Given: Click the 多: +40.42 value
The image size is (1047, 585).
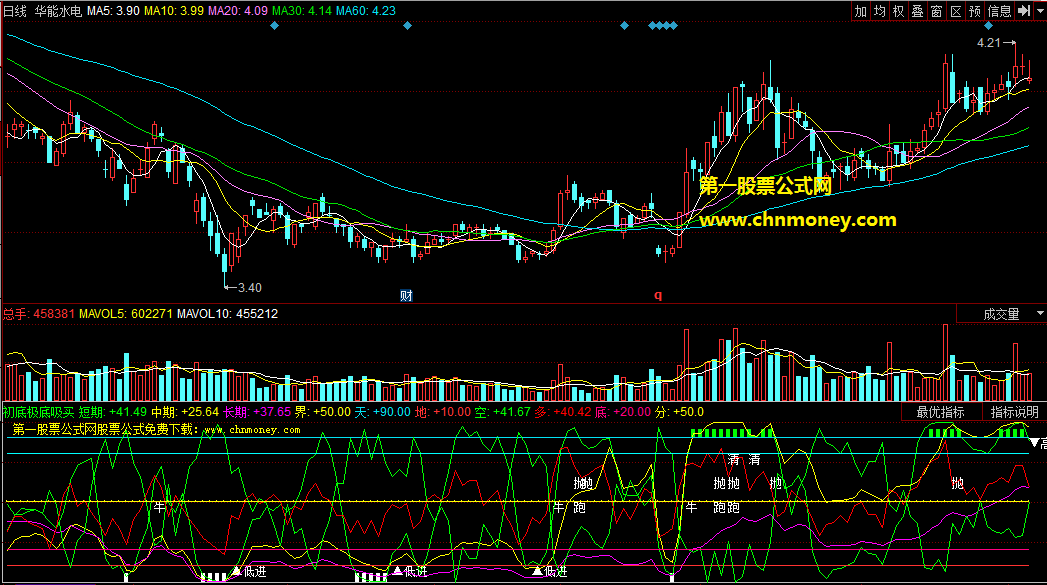Looking at the screenshot, I should [x=563, y=412].
